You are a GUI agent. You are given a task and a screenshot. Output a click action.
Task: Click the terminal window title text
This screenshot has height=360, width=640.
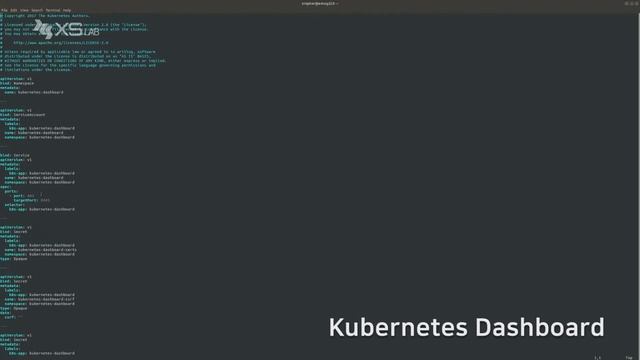[x=320, y=4]
